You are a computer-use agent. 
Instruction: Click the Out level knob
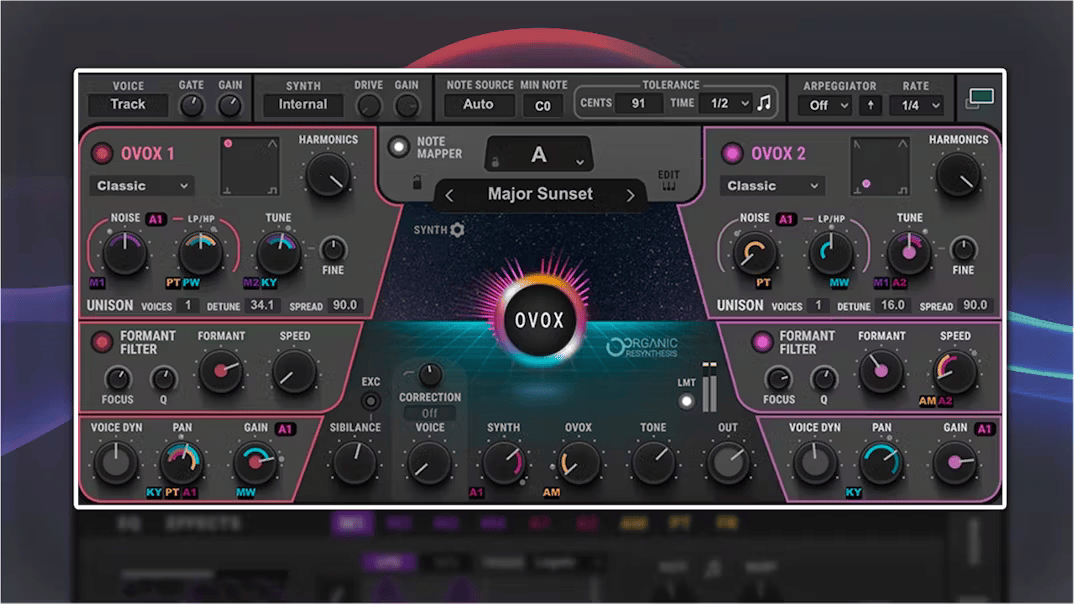[x=727, y=462]
